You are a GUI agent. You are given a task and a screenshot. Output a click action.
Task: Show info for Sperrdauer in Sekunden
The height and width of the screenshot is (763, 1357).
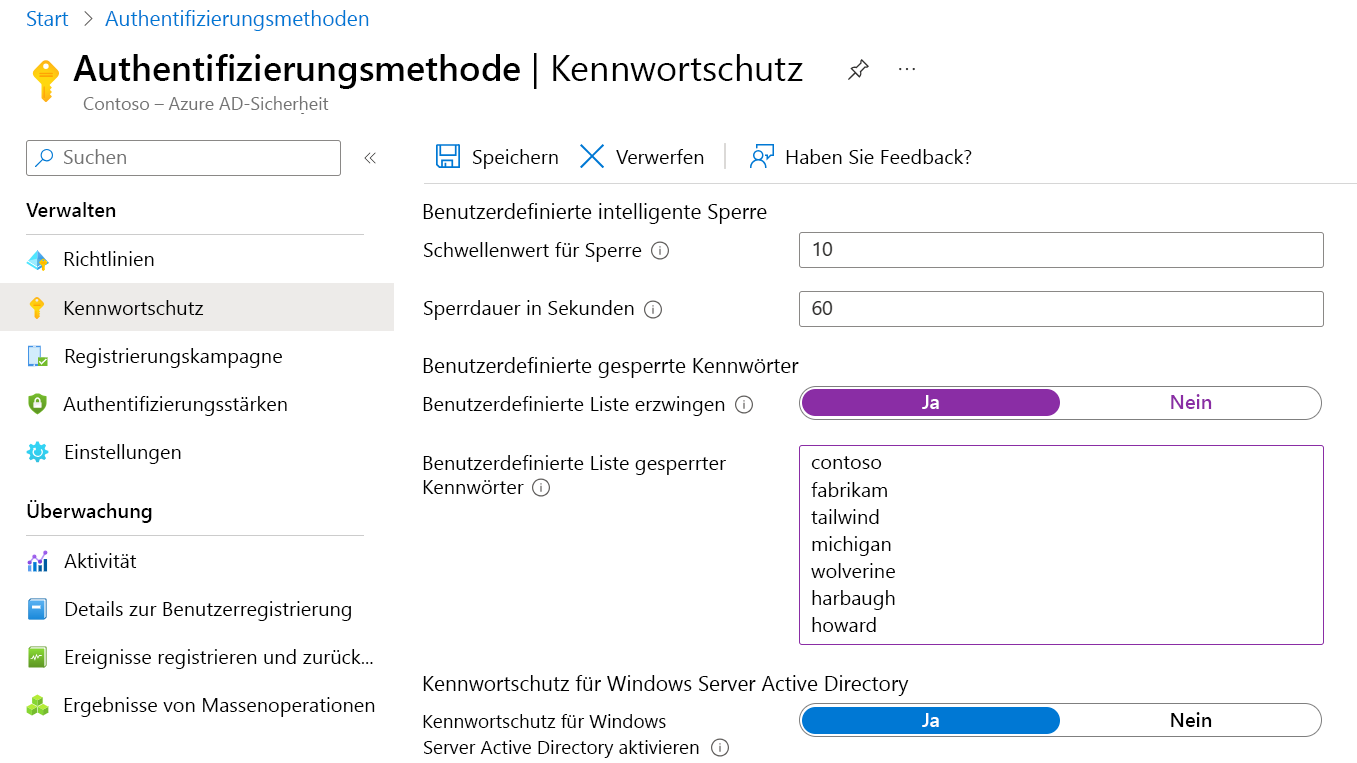tap(653, 310)
